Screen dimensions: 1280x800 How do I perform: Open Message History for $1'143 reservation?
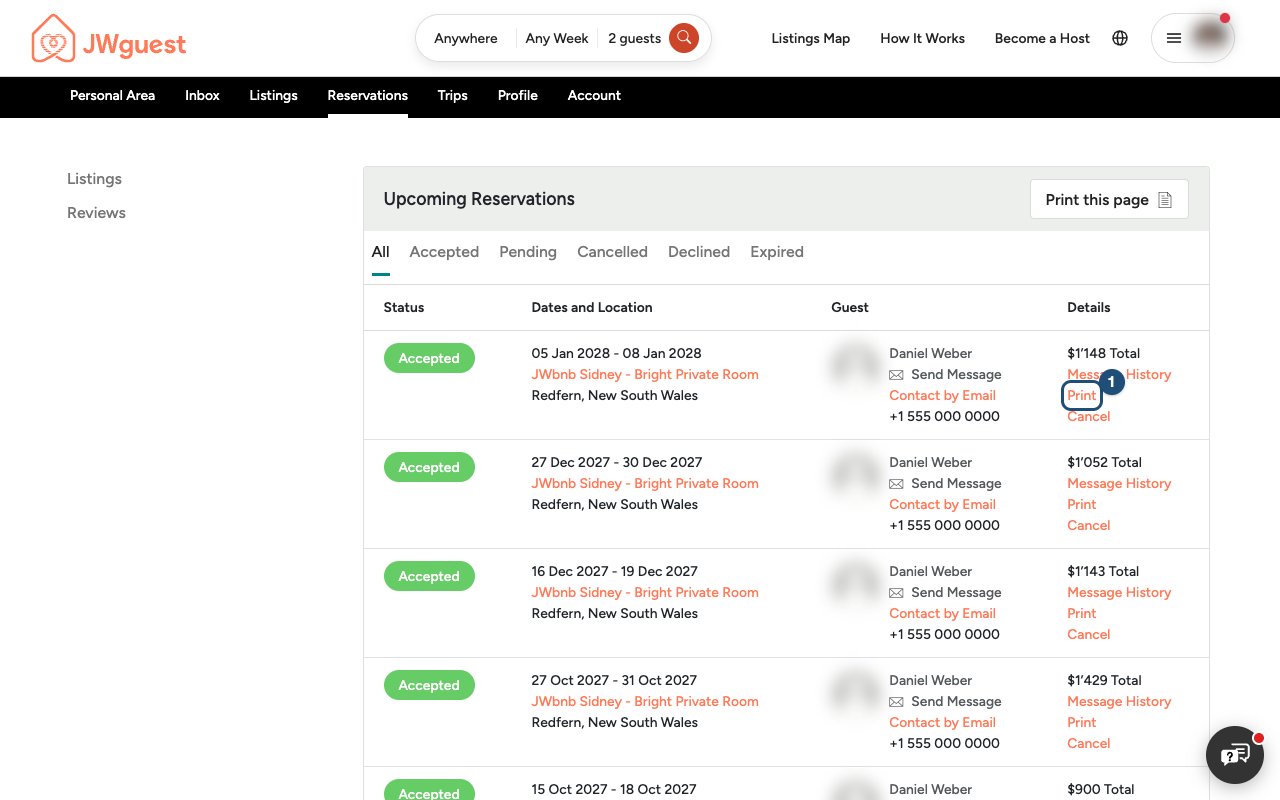click(1119, 593)
